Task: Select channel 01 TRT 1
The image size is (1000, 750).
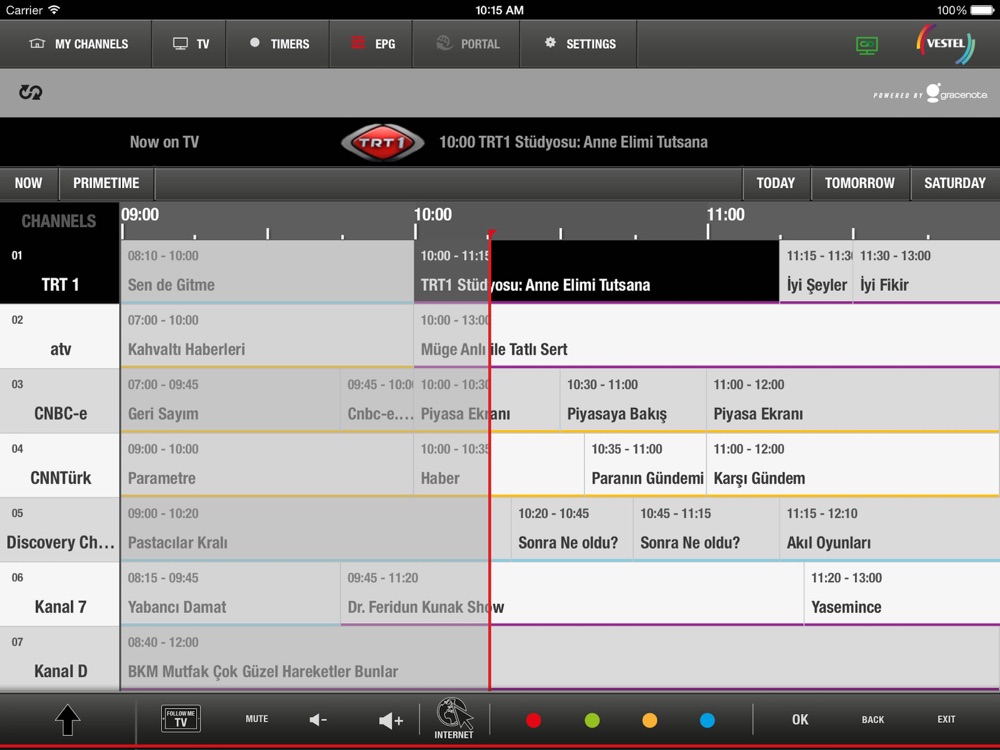Action: click(60, 272)
